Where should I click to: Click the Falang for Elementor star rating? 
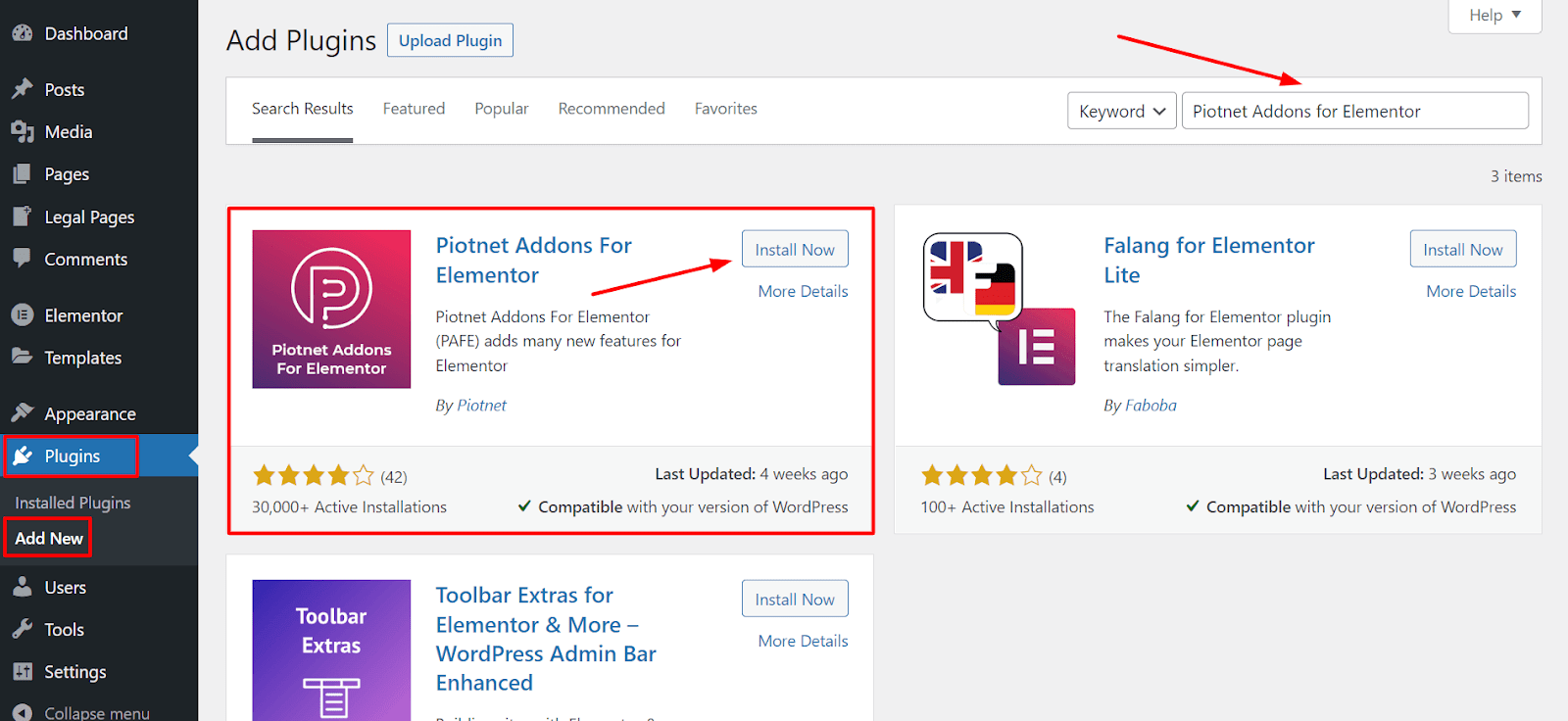coord(982,476)
